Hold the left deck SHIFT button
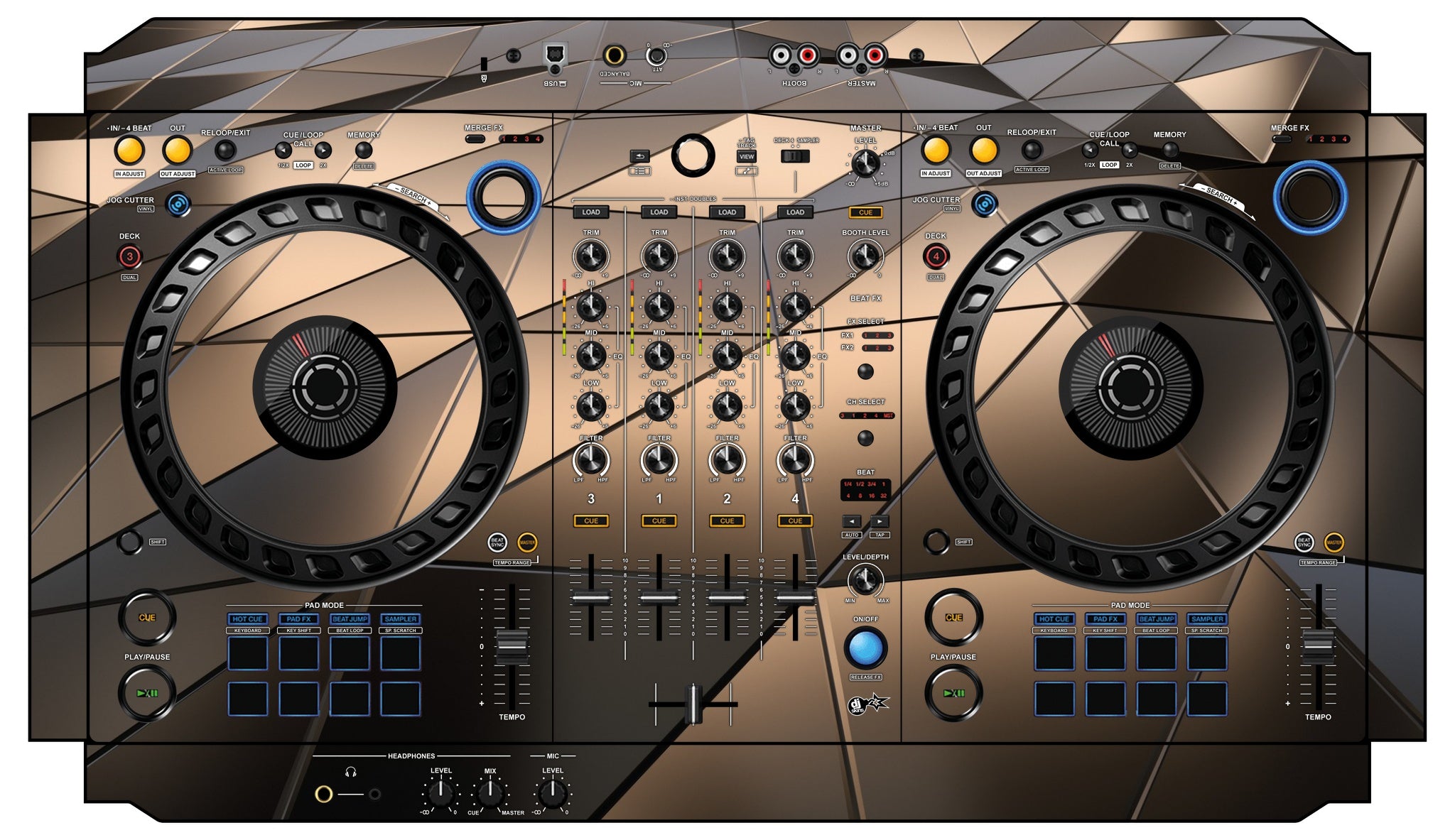Screen dimensions: 1455x840 [129, 542]
